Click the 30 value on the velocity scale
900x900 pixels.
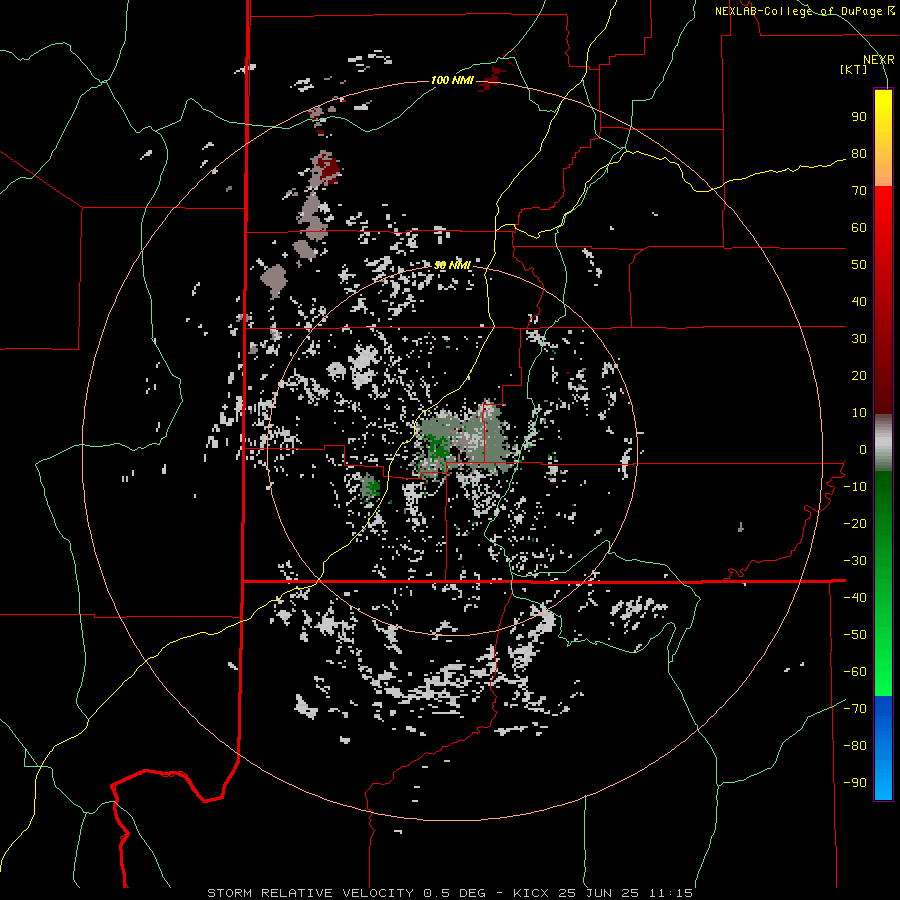point(859,339)
